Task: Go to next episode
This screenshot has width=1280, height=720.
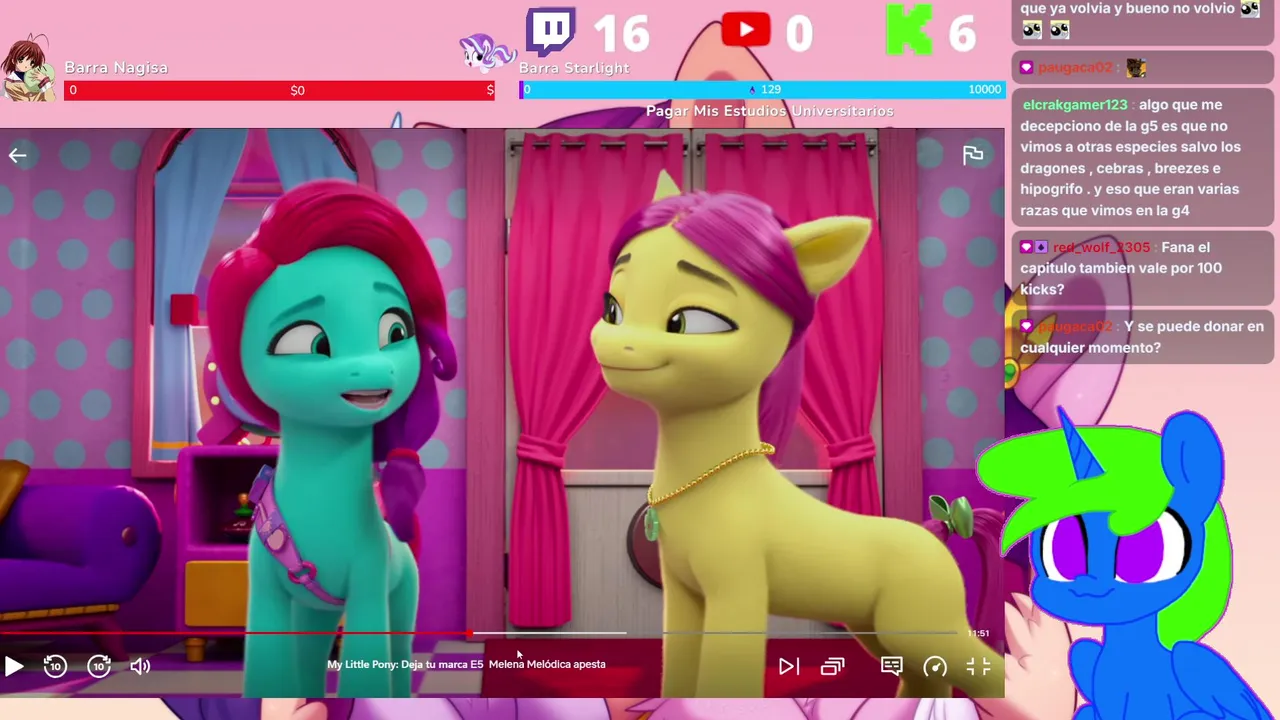Action: pyautogui.click(x=789, y=666)
